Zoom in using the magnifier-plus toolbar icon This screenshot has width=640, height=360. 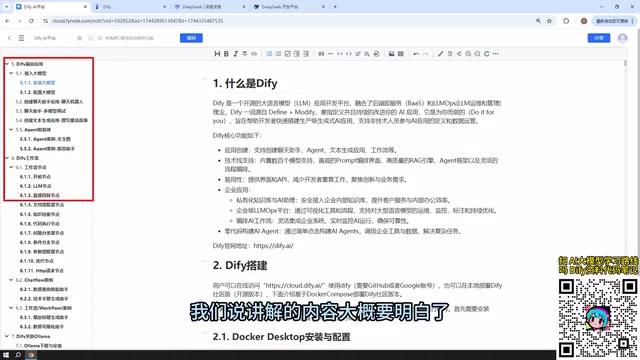[x=468, y=54]
